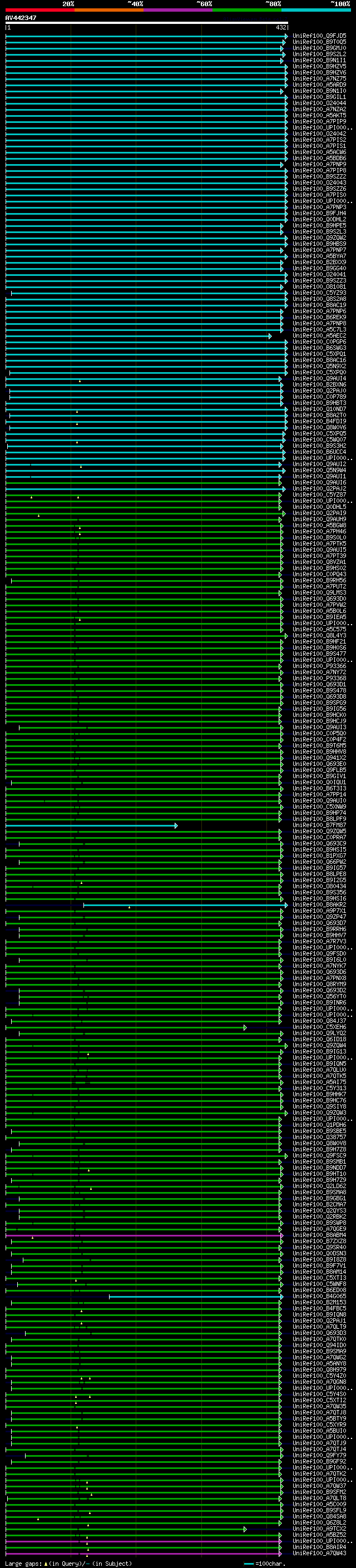356x1568 pixels.
Task: Select the label UniRef100_O80434
Action: point(319,886)
